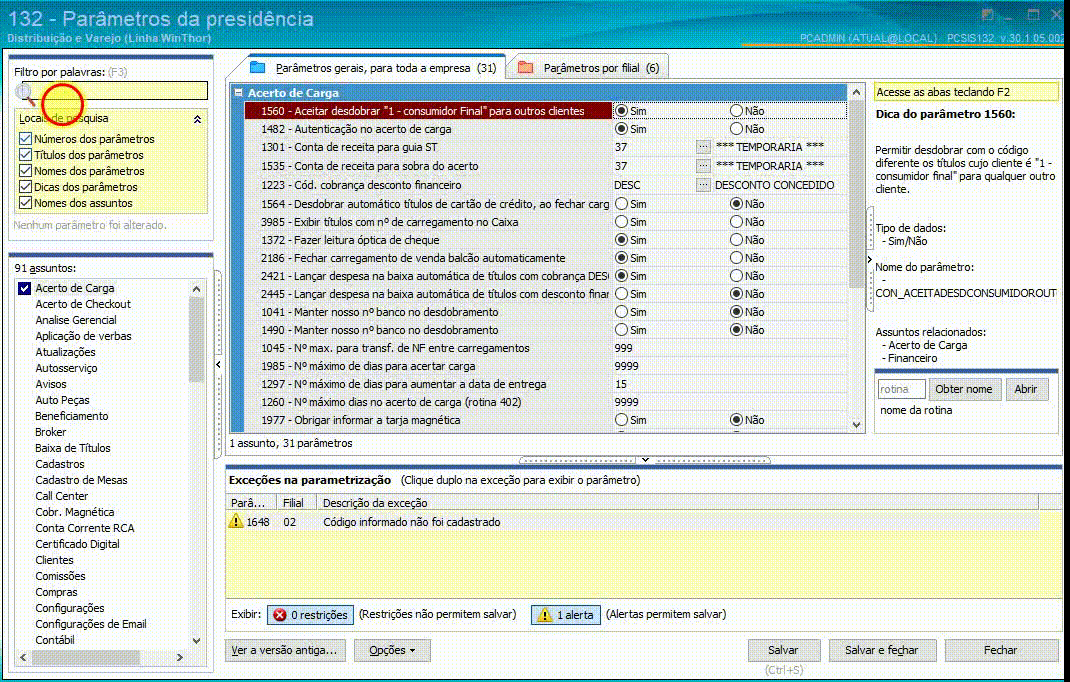This screenshot has width=1070, height=682.
Task: Select Analise Gerencial subject
Action: click(76, 320)
